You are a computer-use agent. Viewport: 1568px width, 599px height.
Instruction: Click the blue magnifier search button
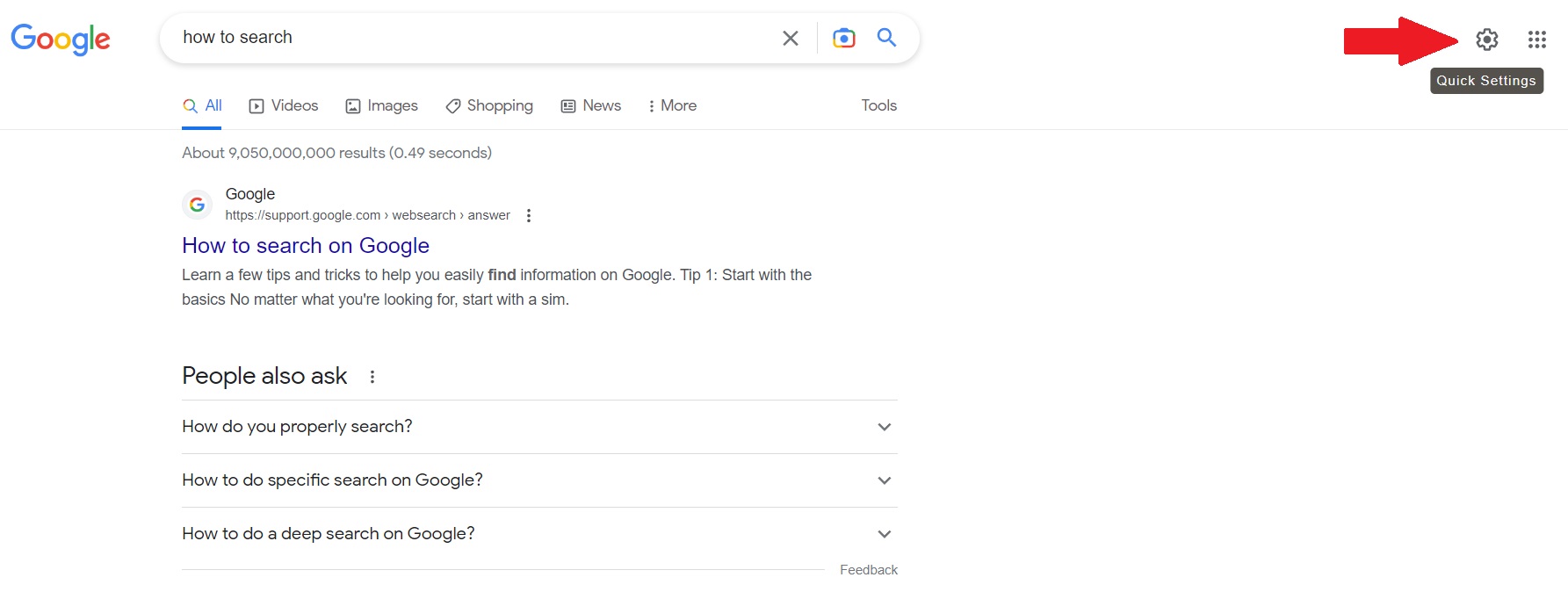click(887, 37)
